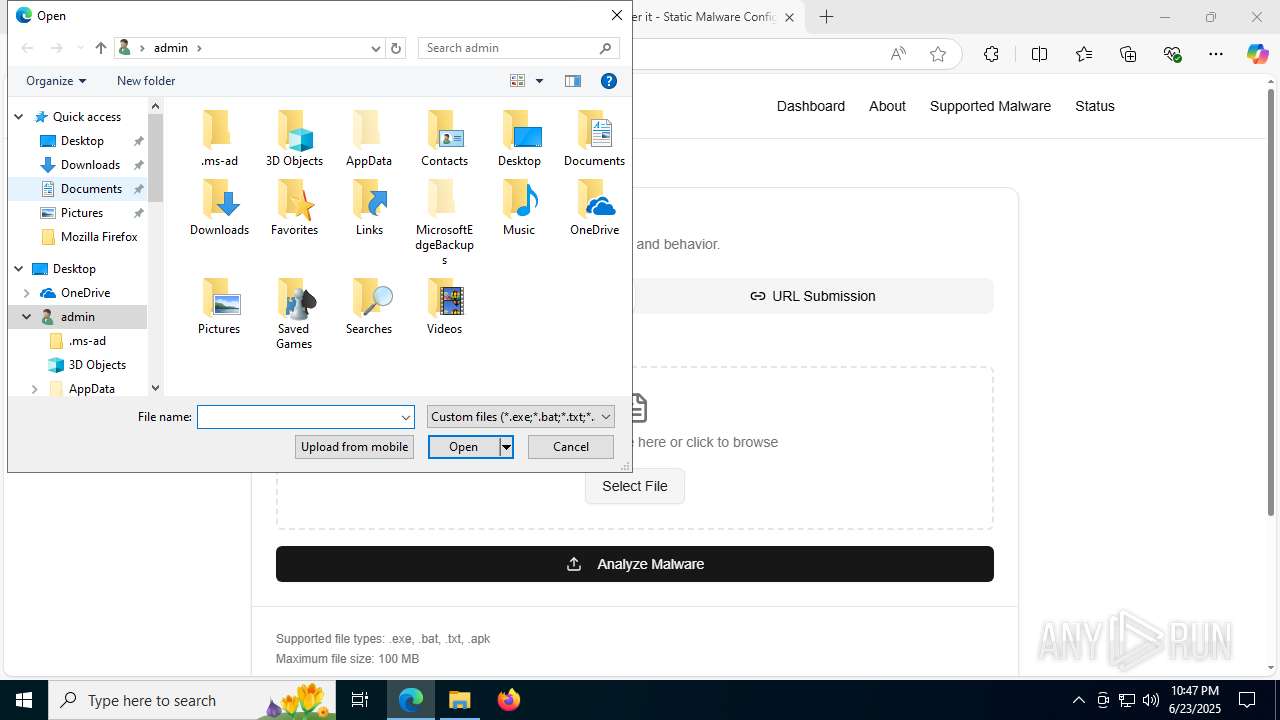
Task: Click the Help question mark icon
Action: tap(608, 81)
